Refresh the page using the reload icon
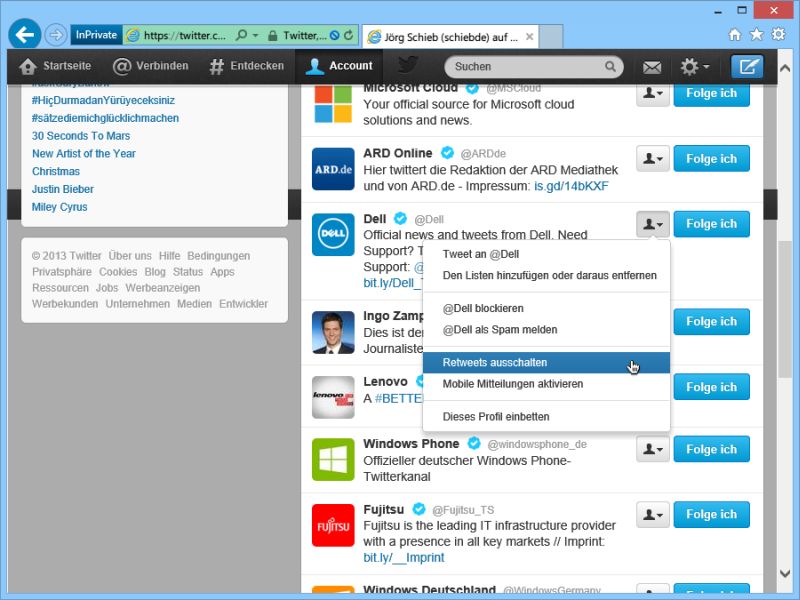Image resolution: width=800 pixels, height=600 pixels. tap(348, 35)
